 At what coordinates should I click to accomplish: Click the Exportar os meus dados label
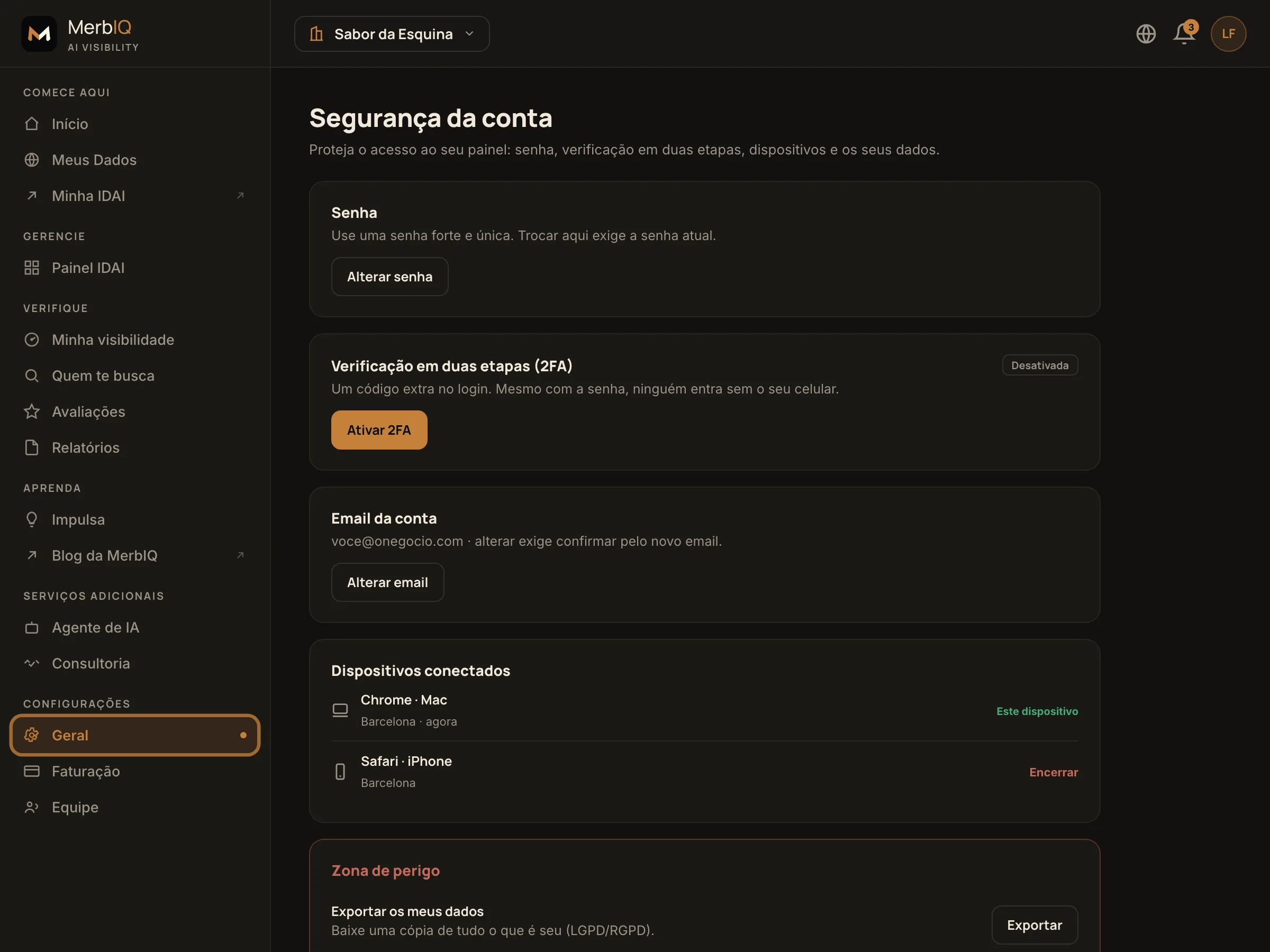pos(407,911)
